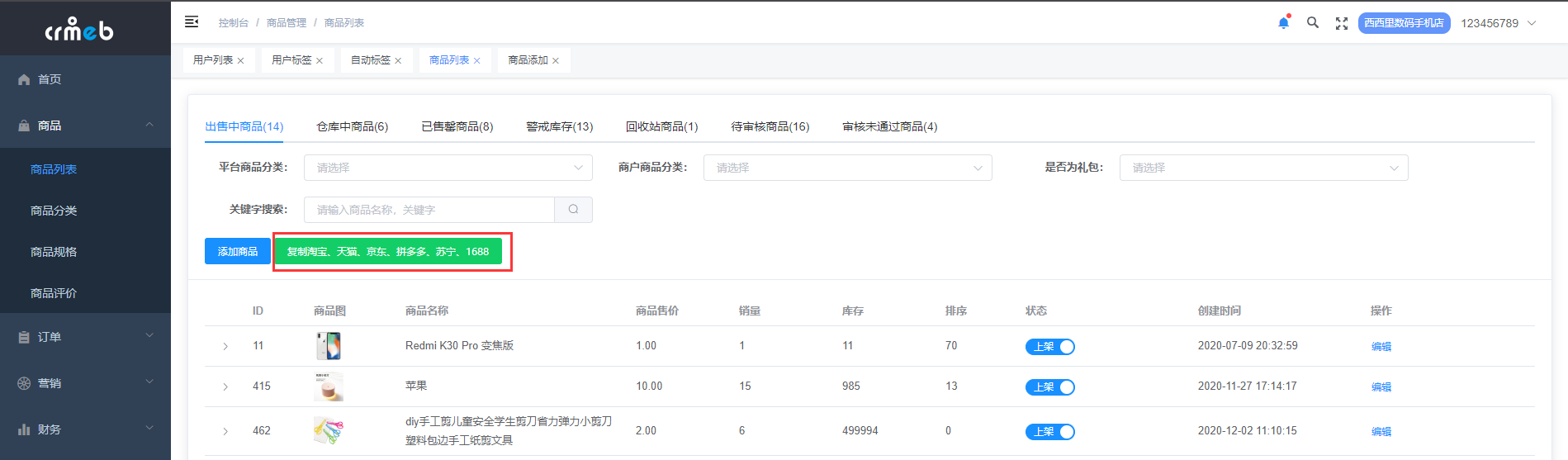Click the 商品 bag icon in sidebar
This screenshot has width=1568, height=460.
coord(24,126)
